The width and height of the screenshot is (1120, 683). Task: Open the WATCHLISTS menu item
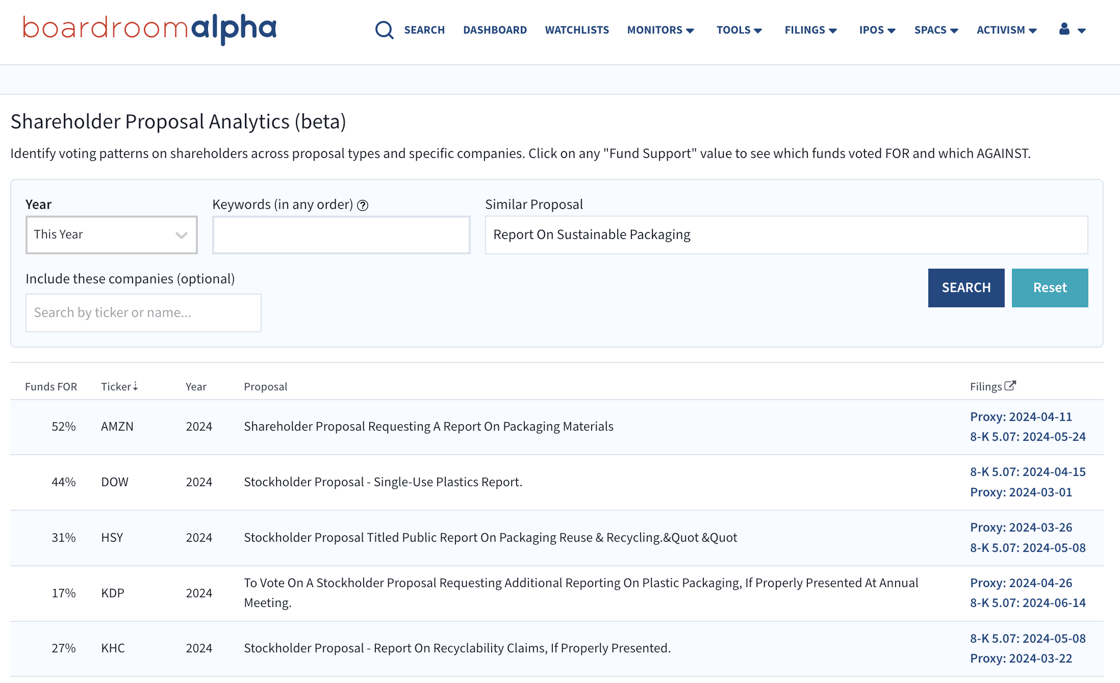577,30
